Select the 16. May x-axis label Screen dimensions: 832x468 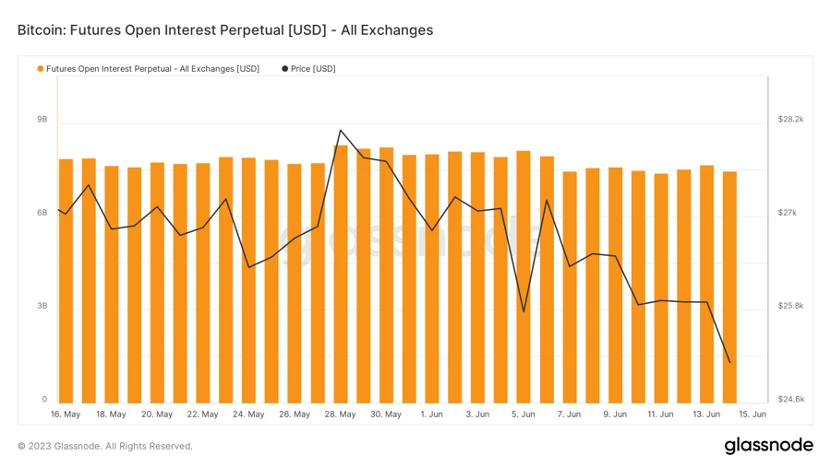[x=65, y=414]
